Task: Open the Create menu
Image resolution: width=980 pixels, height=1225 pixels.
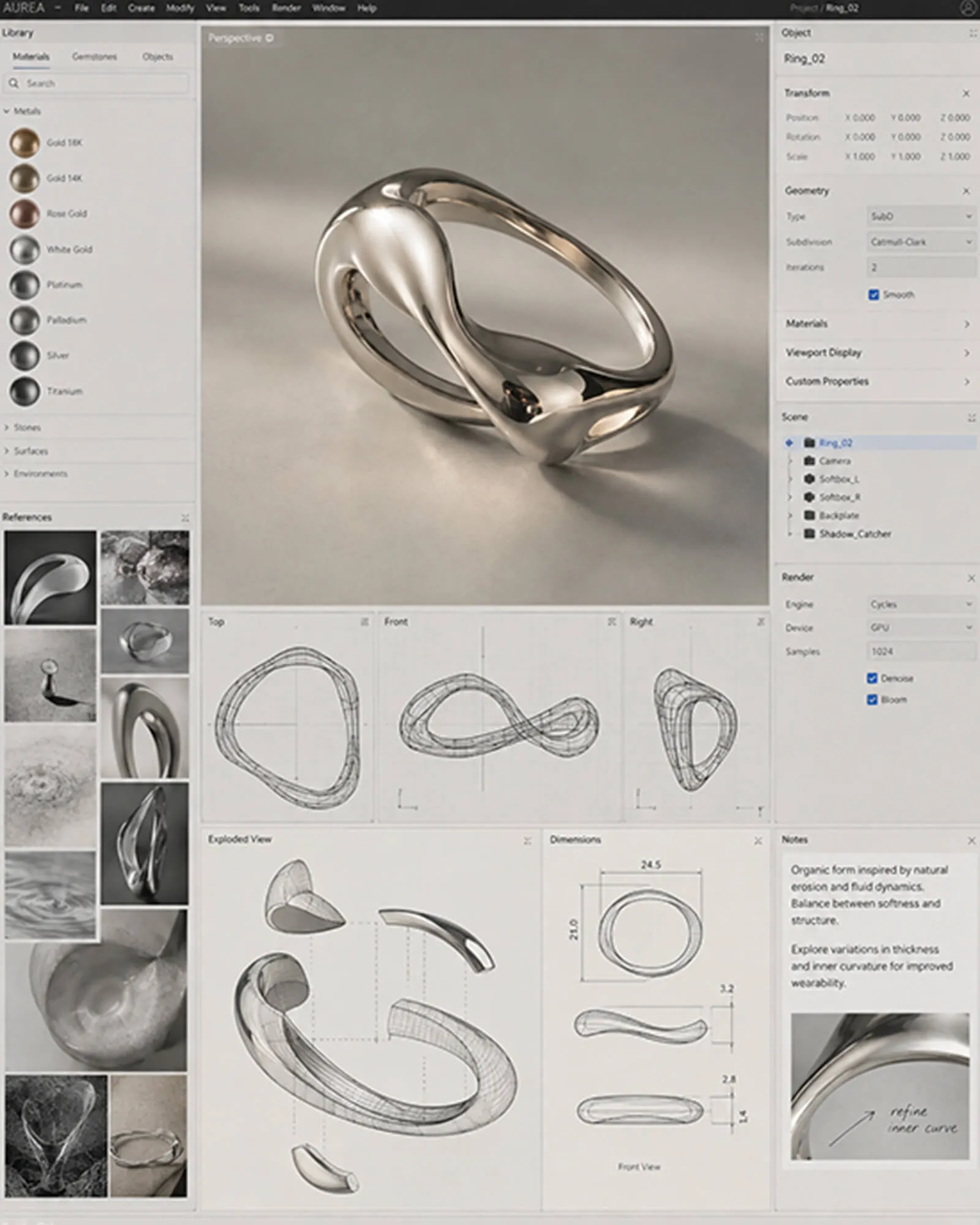Action: coord(141,8)
